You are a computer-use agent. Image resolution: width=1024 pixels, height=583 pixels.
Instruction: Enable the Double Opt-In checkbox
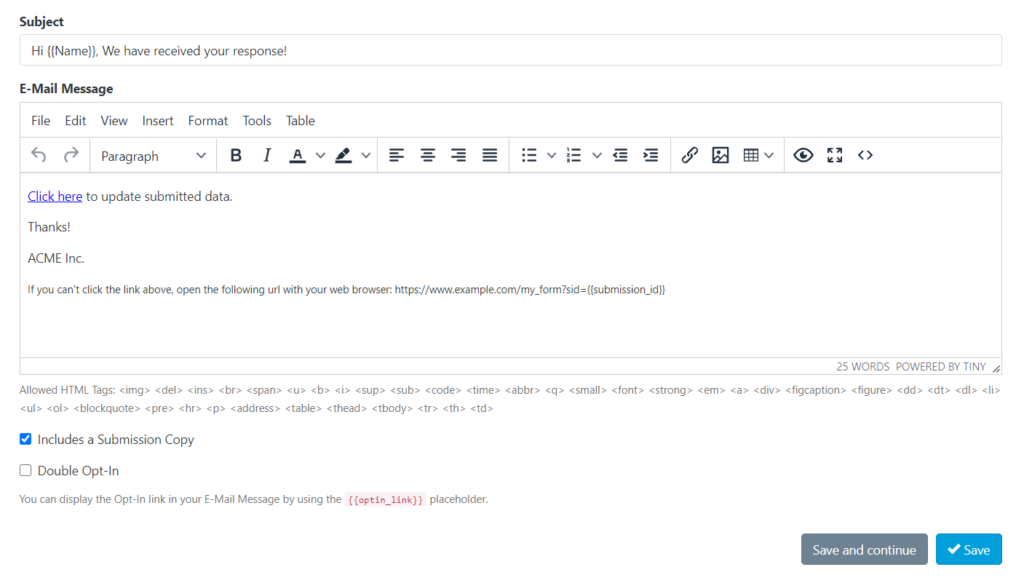click(26, 470)
